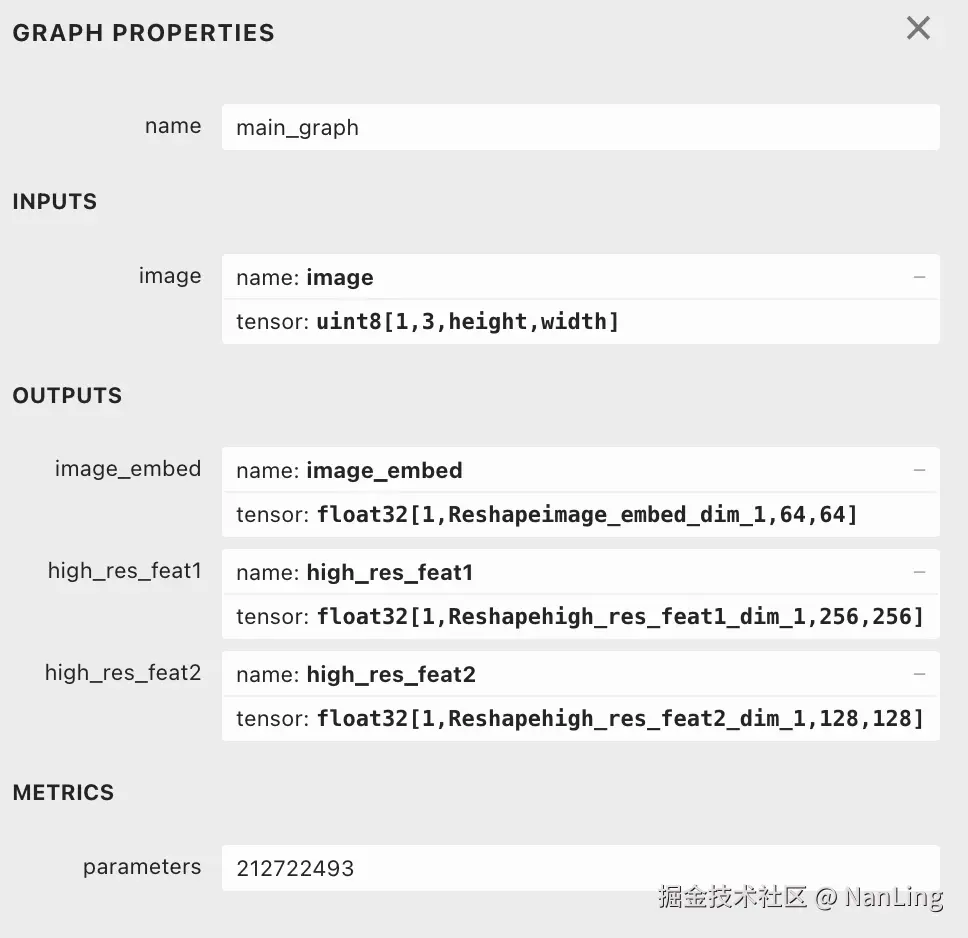Click the uint8 tensor shape of image
This screenshot has width=968, height=938.
tap(467, 322)
